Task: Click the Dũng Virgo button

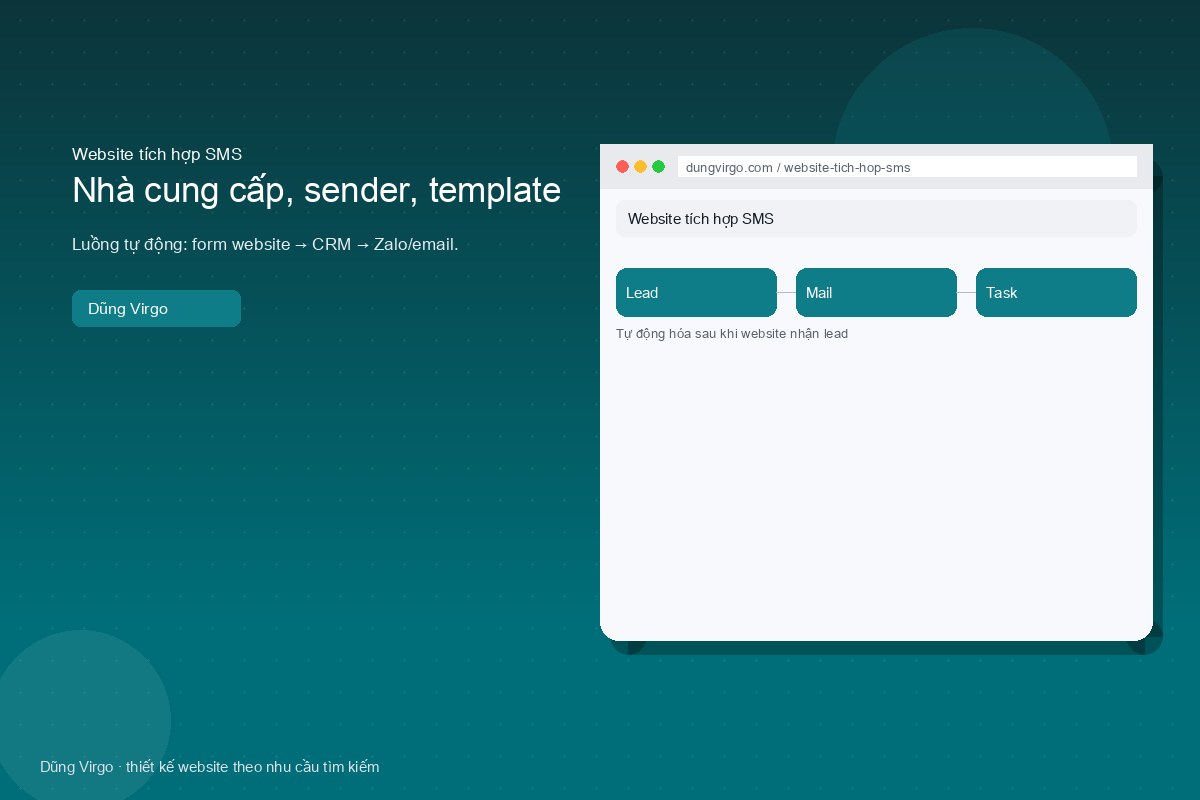Action: [156, 308]
